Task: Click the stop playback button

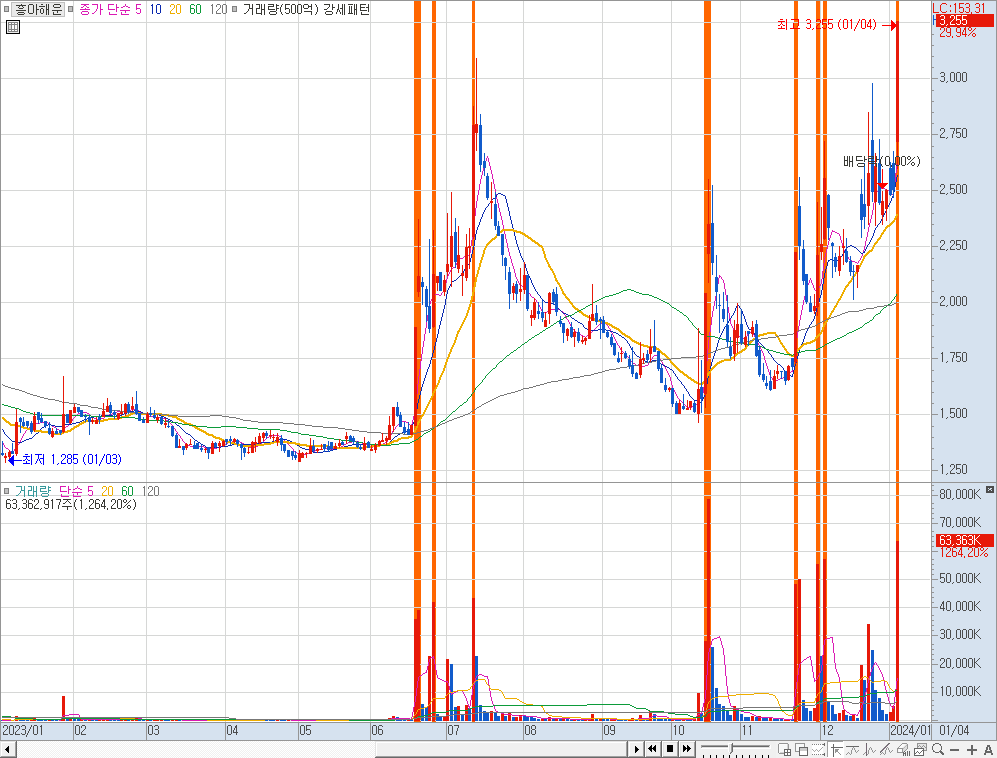Action: (670, 748)
